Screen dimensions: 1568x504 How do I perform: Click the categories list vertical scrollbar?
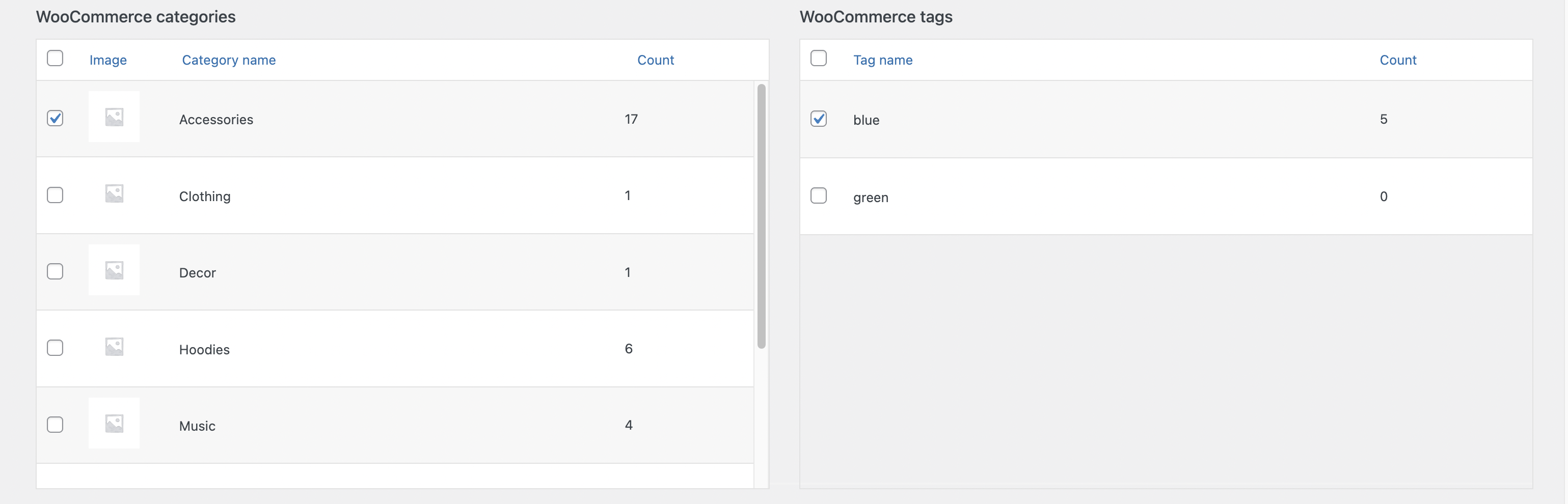[762, 216]
